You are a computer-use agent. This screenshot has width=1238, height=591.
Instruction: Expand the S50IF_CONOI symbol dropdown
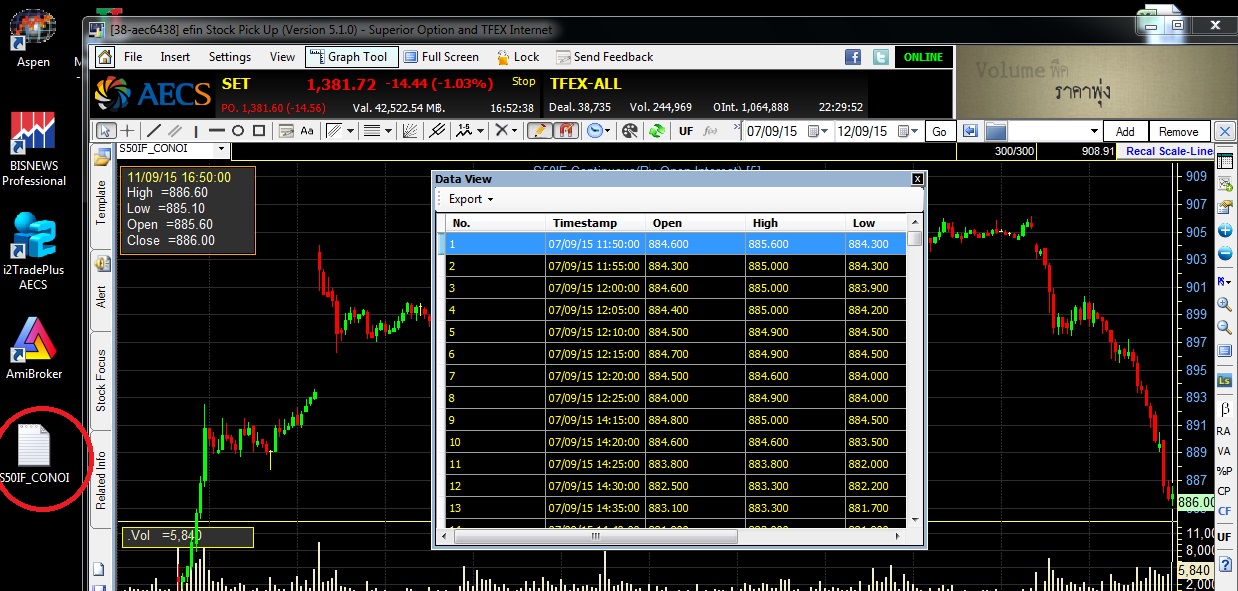click(x=222, y=149)
